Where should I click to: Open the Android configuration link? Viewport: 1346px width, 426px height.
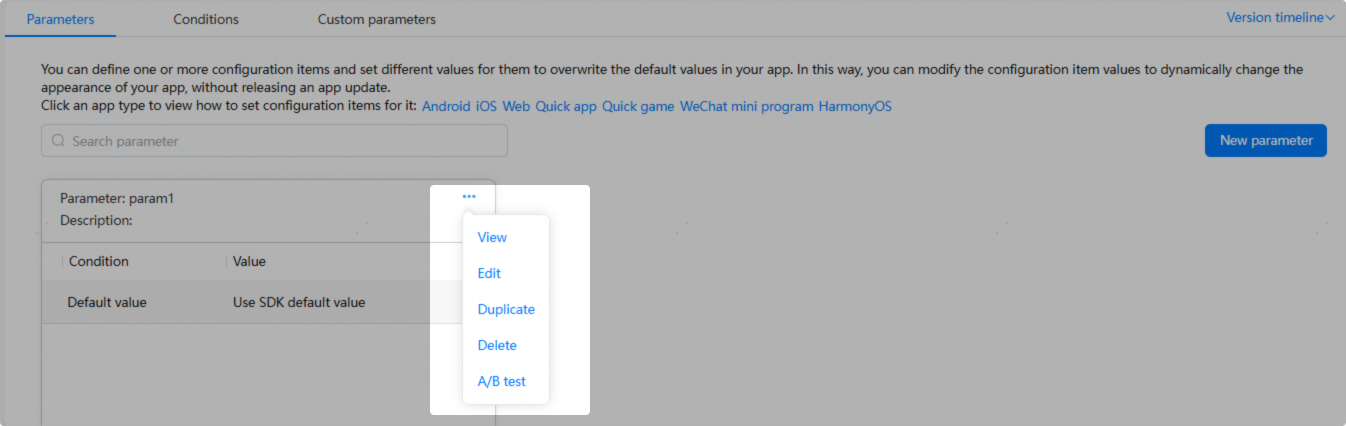pos(446,106)
